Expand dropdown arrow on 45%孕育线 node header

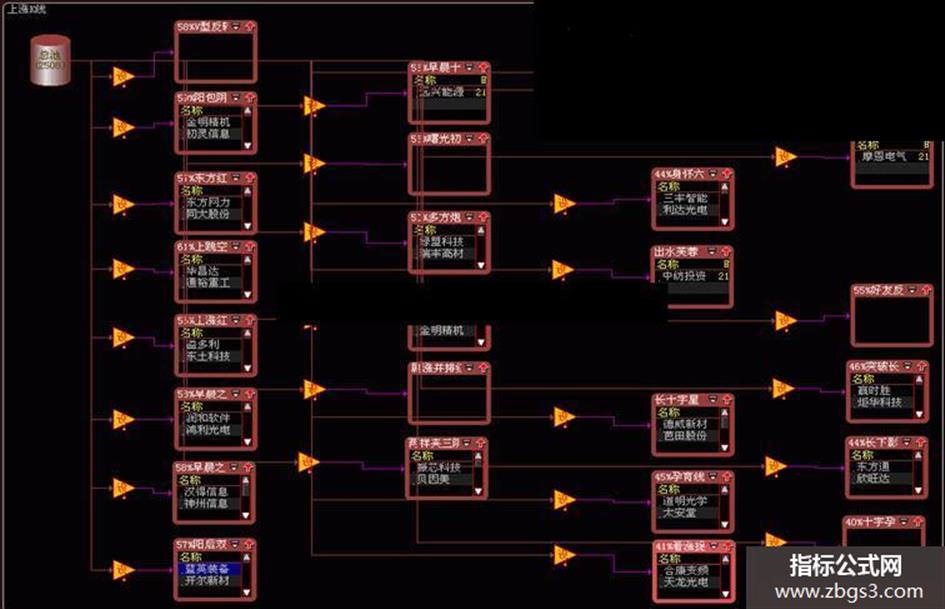click(713, 476)
